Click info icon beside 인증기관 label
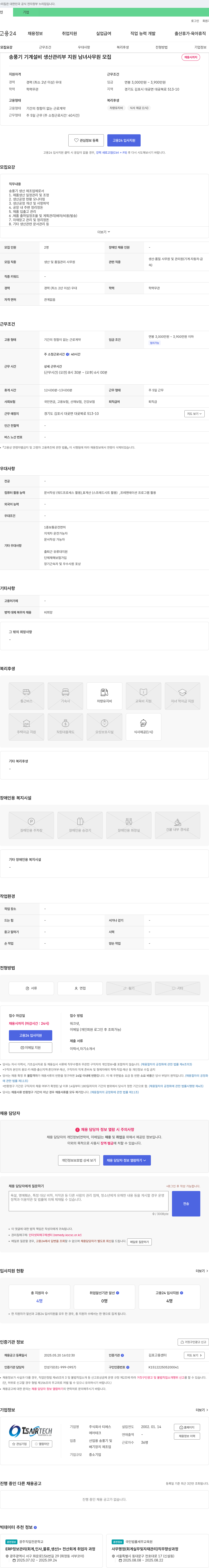The image size is (209, 1568). coord(123,1356)
